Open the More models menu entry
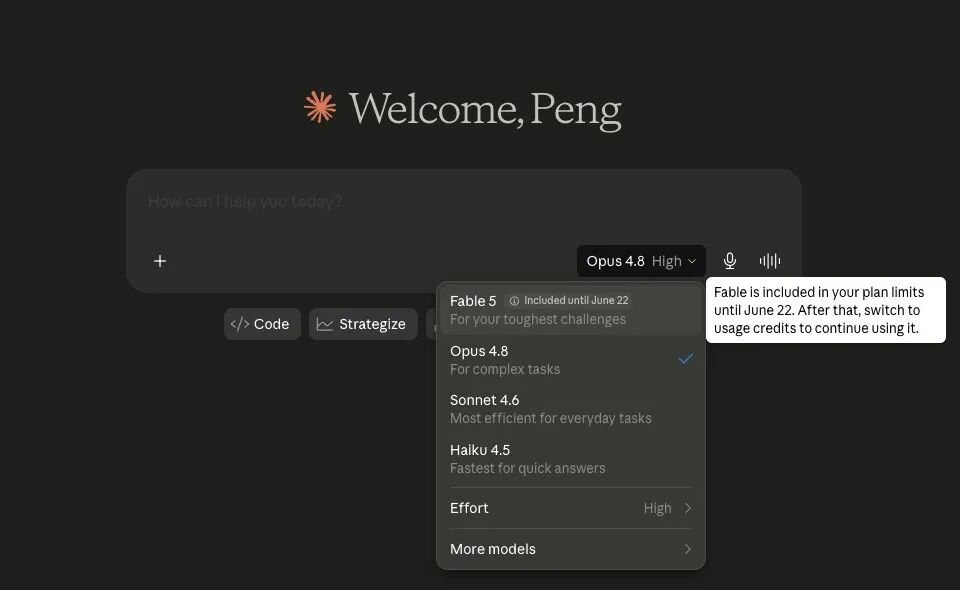The height and width of the screenshot is (590, 960). 571,549
